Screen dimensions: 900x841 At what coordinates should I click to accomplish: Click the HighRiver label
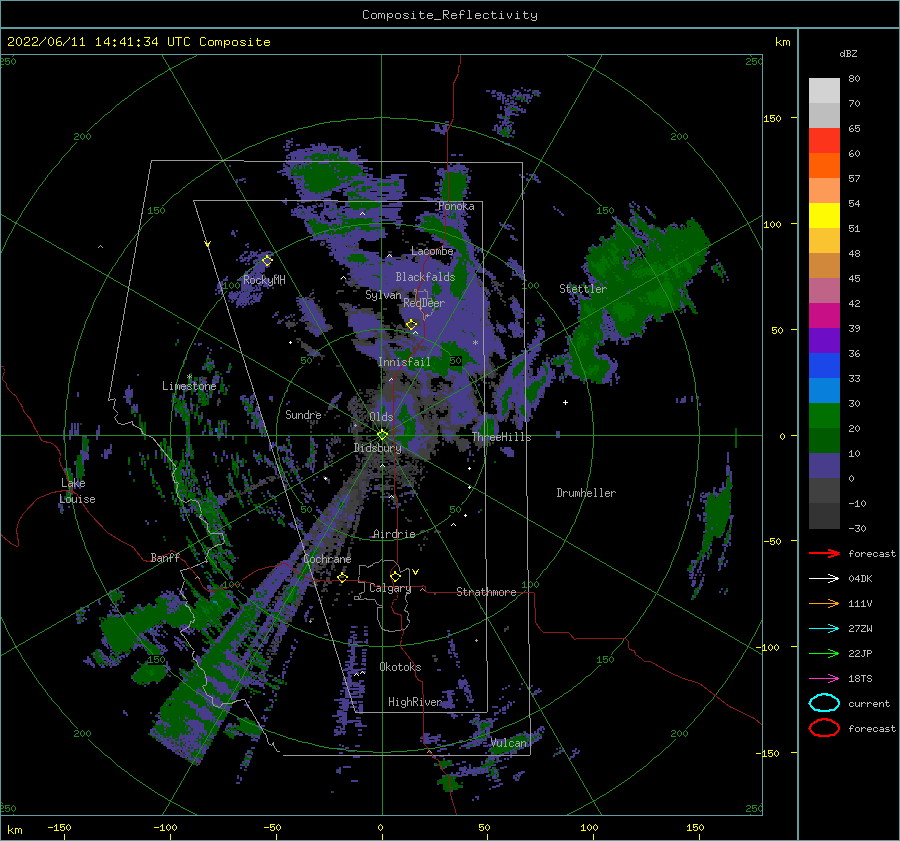(x=415, y=702)
